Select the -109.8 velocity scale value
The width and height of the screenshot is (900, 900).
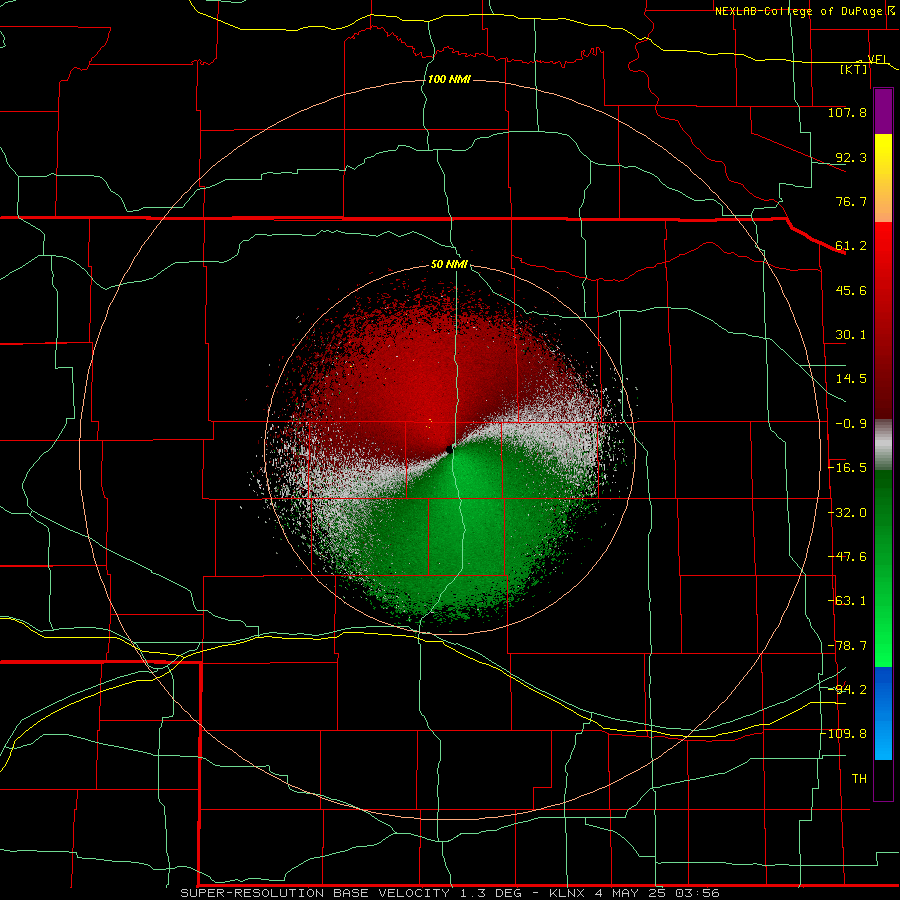pos(844,734)
